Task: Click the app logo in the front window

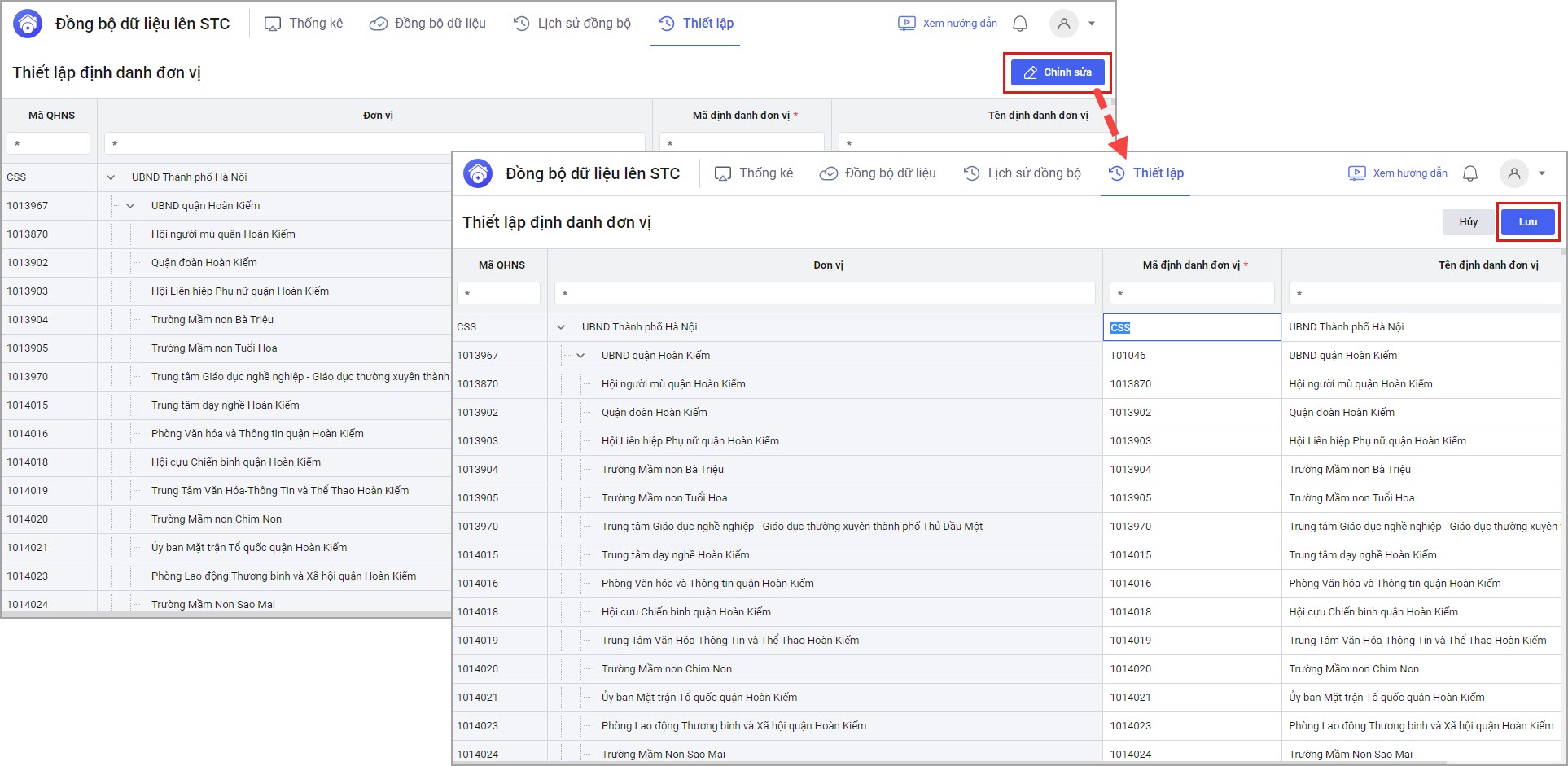Action: [x=478, y=173]
